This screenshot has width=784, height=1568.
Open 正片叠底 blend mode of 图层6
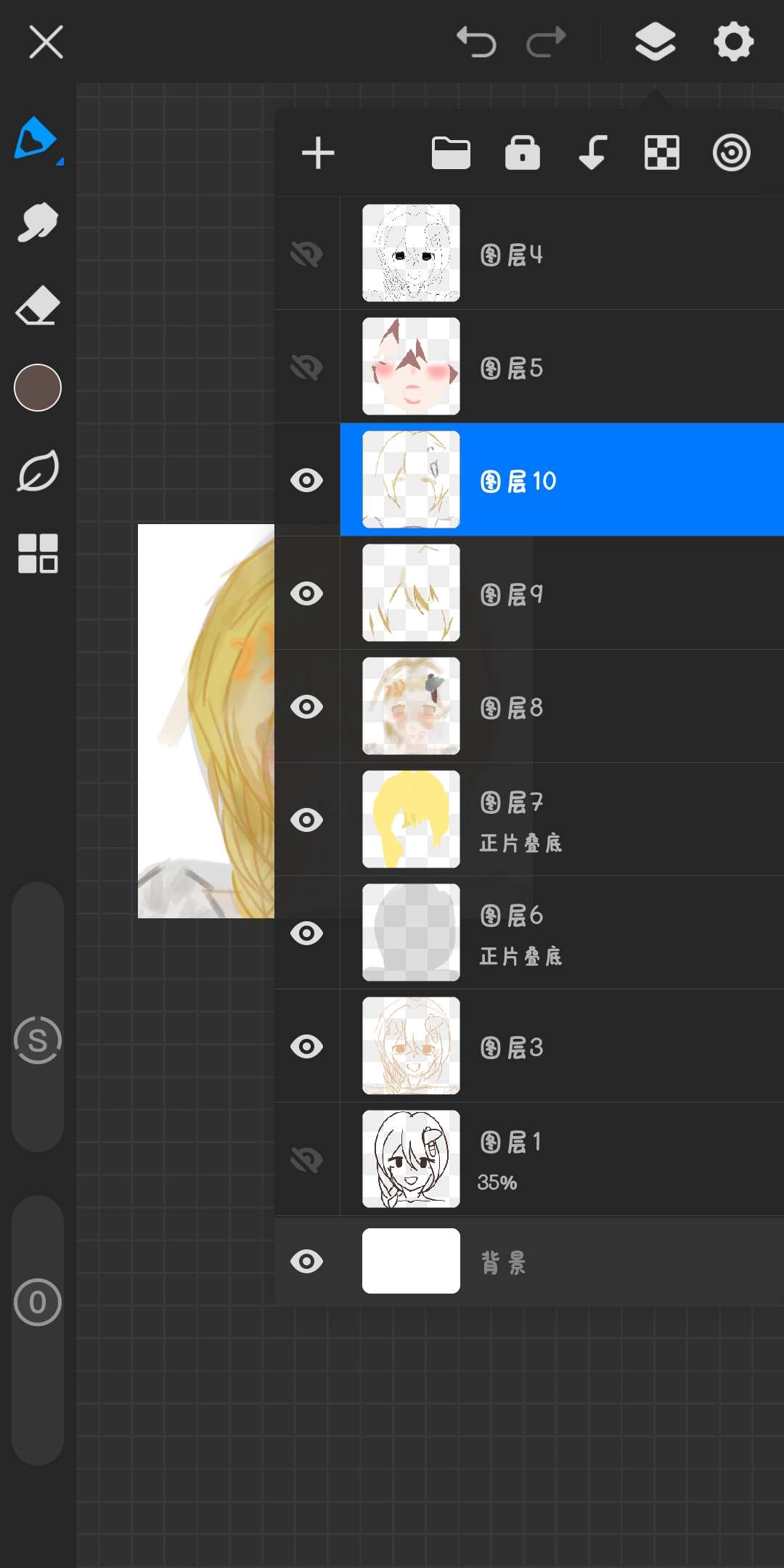[x=520, y=956]
